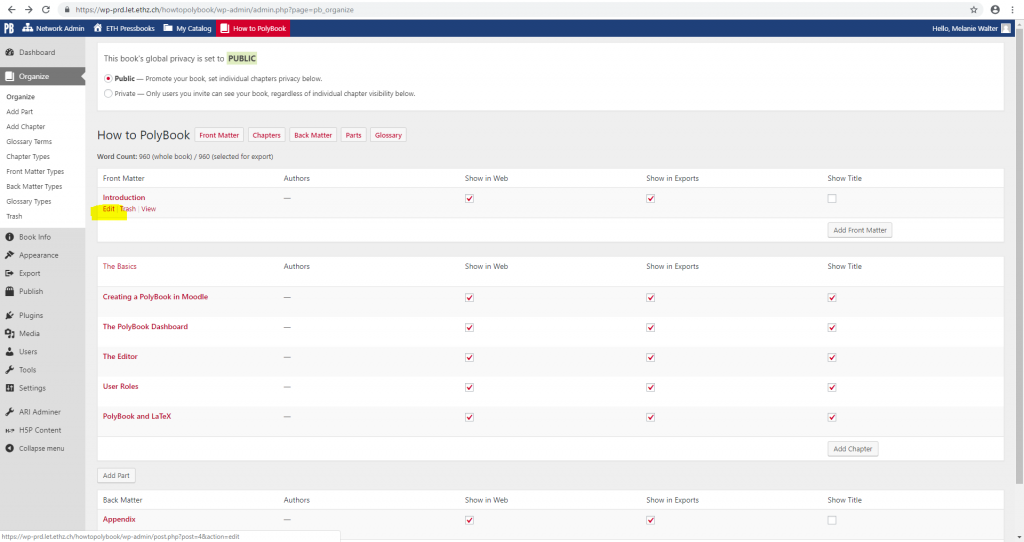Toggle Show Title for PolyBook and LaTeX
1024x542 pixels.
(832, 417)
